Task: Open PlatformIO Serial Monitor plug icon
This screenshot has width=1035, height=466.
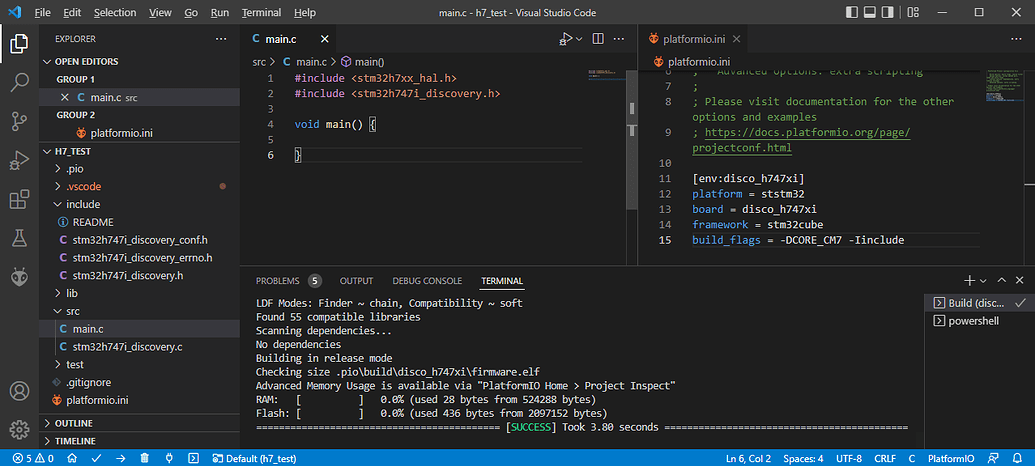Action: pyautogui.click(x=168, y=458)
